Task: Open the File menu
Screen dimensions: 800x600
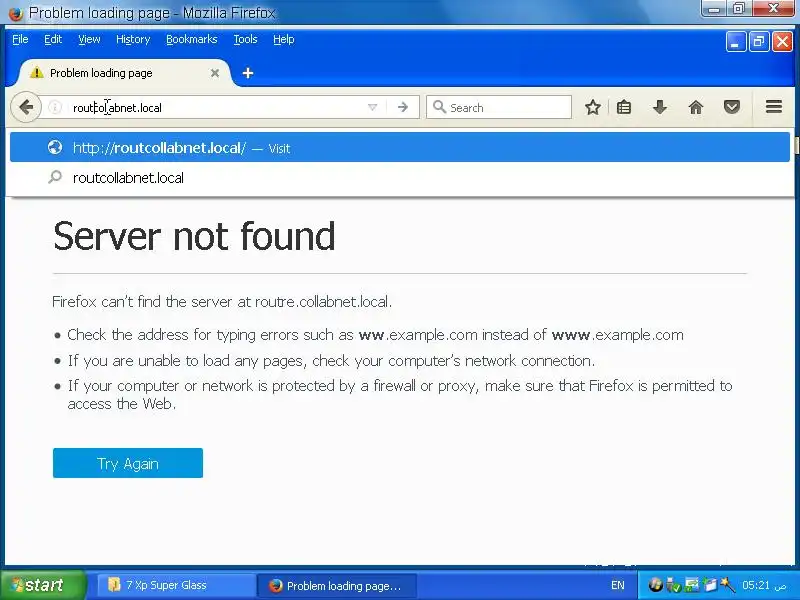Action: pyautogui.click(x=20, y=39)
